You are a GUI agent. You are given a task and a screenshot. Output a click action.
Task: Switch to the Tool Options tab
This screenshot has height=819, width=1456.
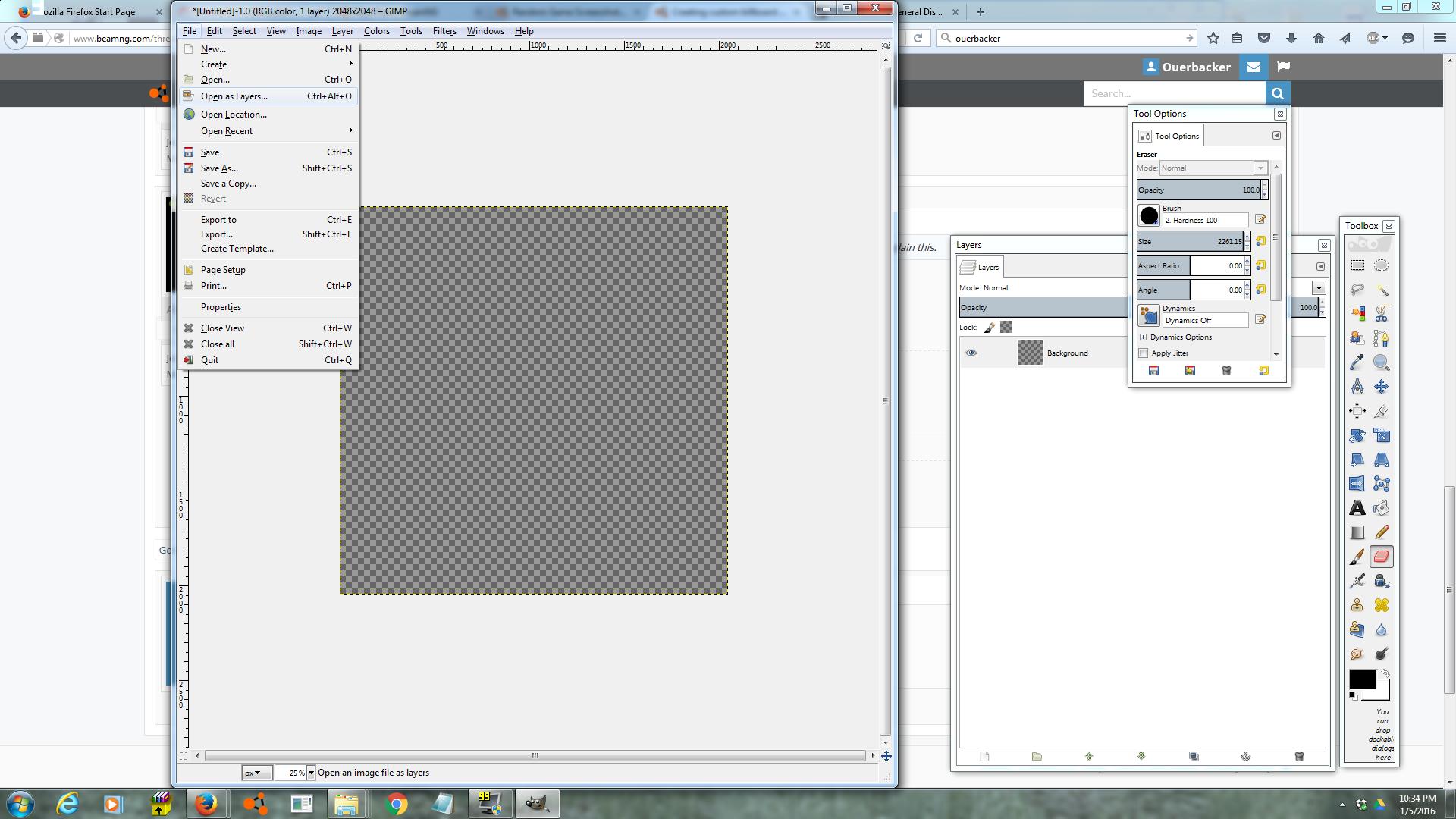tap(1169, 136)
